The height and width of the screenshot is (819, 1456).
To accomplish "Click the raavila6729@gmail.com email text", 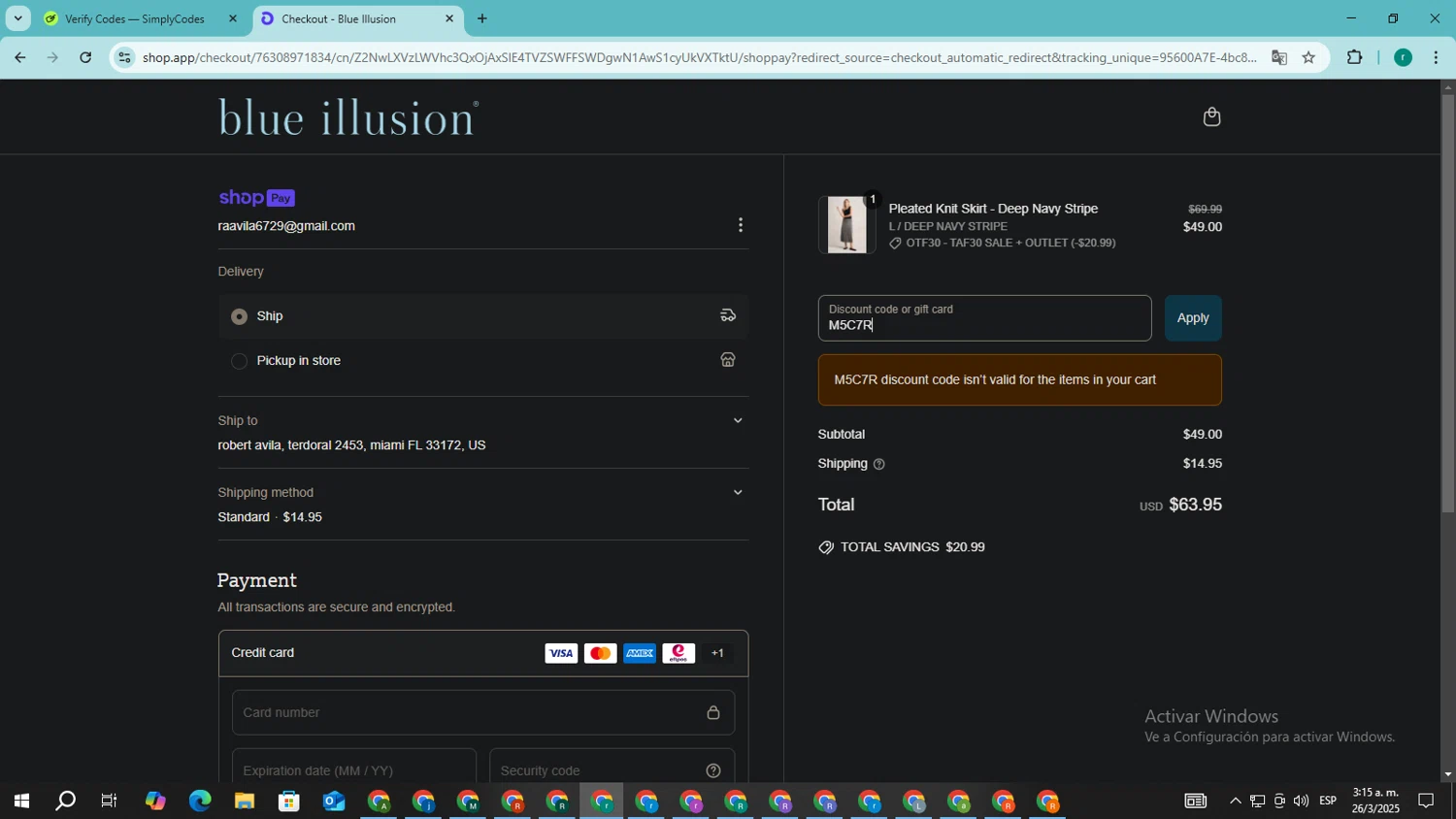I will [286, 226].
